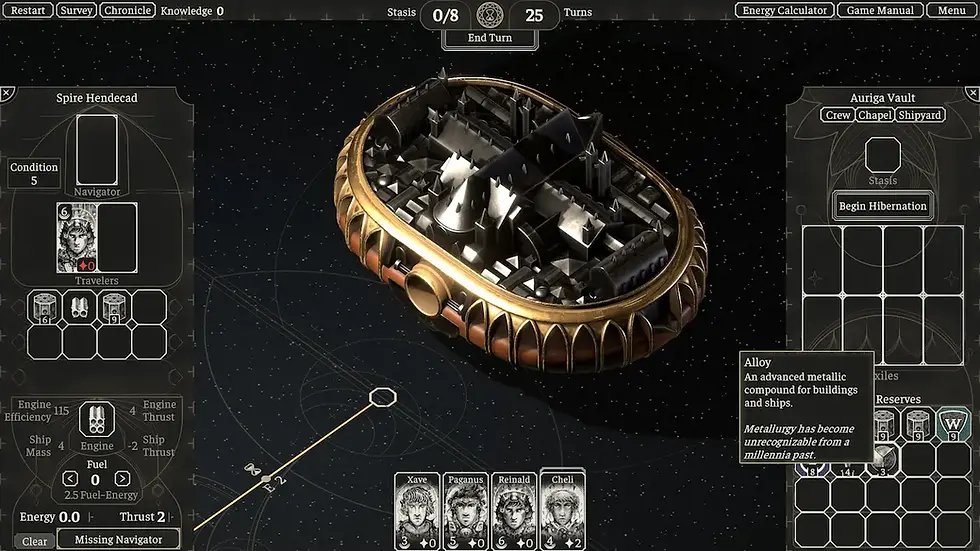Image resolution: width=980 pixels, height=551 pixels.
Task: Select the alloy crate next to the tooltip
Action: coord(884,425)
